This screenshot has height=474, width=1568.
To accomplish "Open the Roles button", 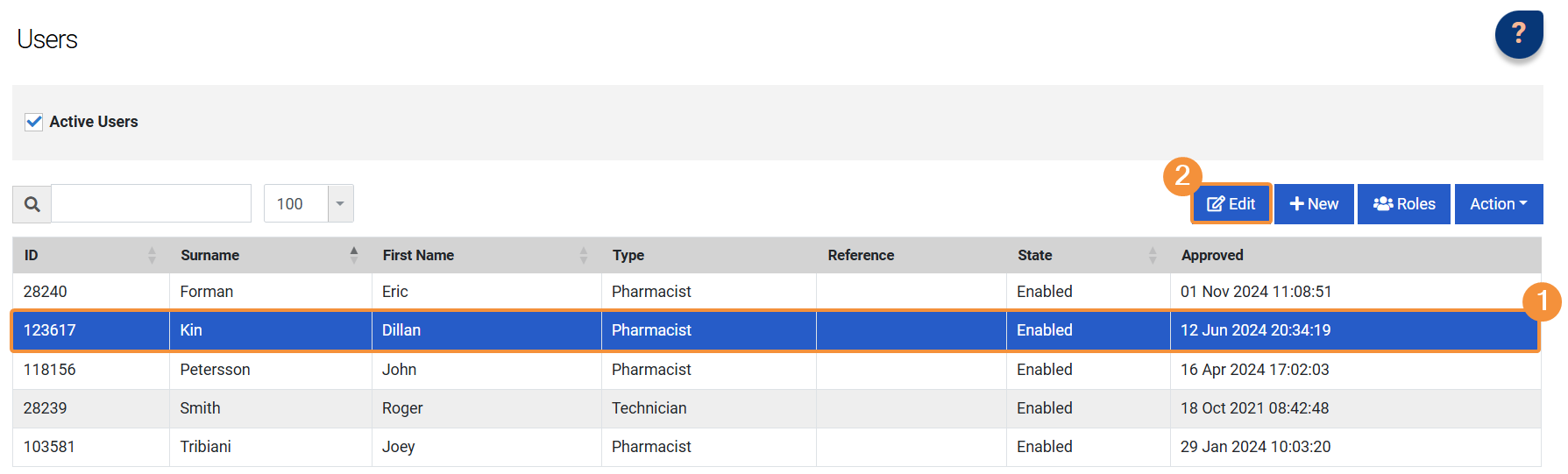I will click(x=1403, y=204).
